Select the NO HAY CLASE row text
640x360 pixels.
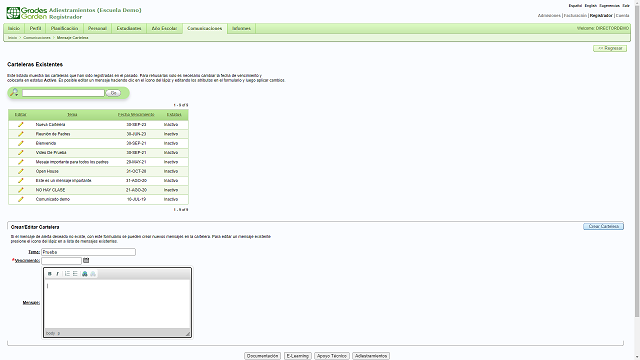[50, 190]
